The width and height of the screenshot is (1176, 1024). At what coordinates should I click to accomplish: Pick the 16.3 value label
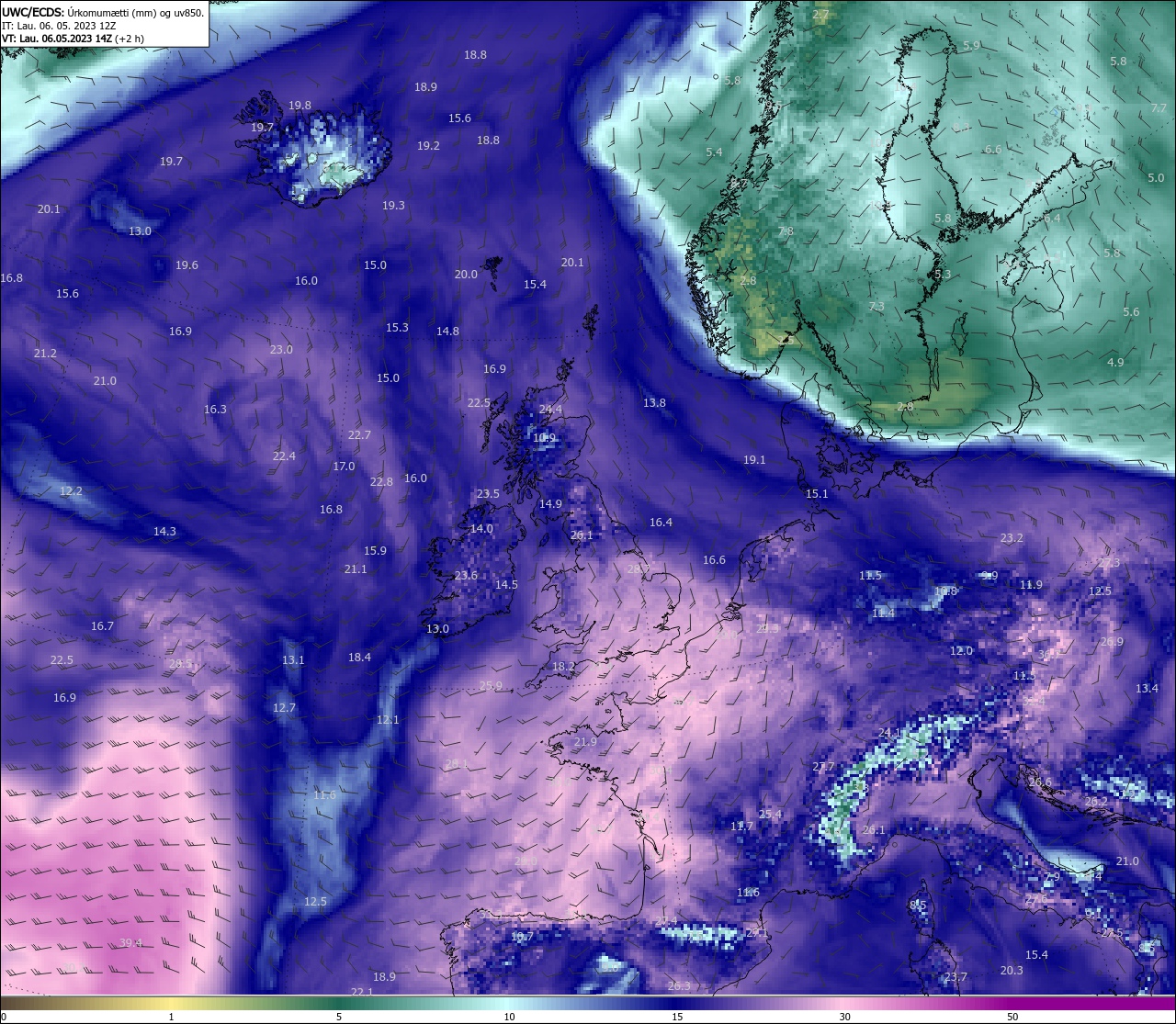(x=215, y=409)
